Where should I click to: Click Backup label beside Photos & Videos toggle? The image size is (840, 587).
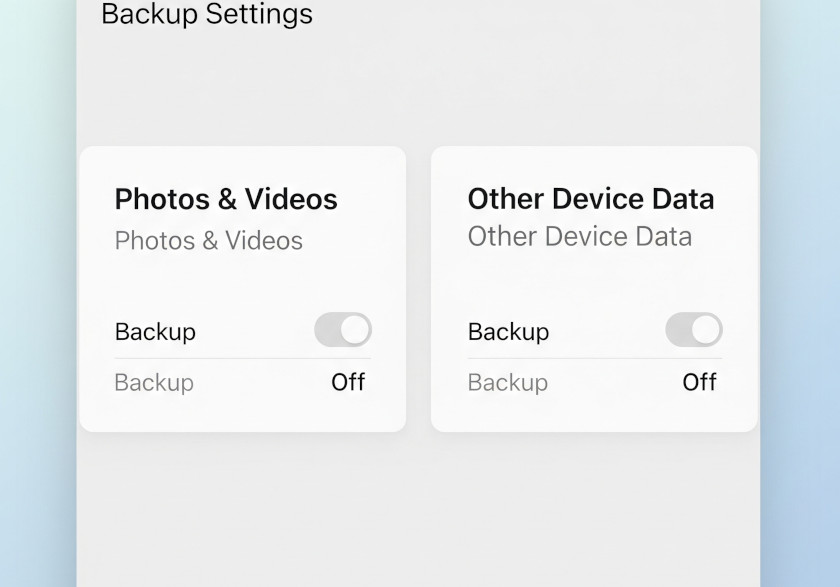click(155, 332)
